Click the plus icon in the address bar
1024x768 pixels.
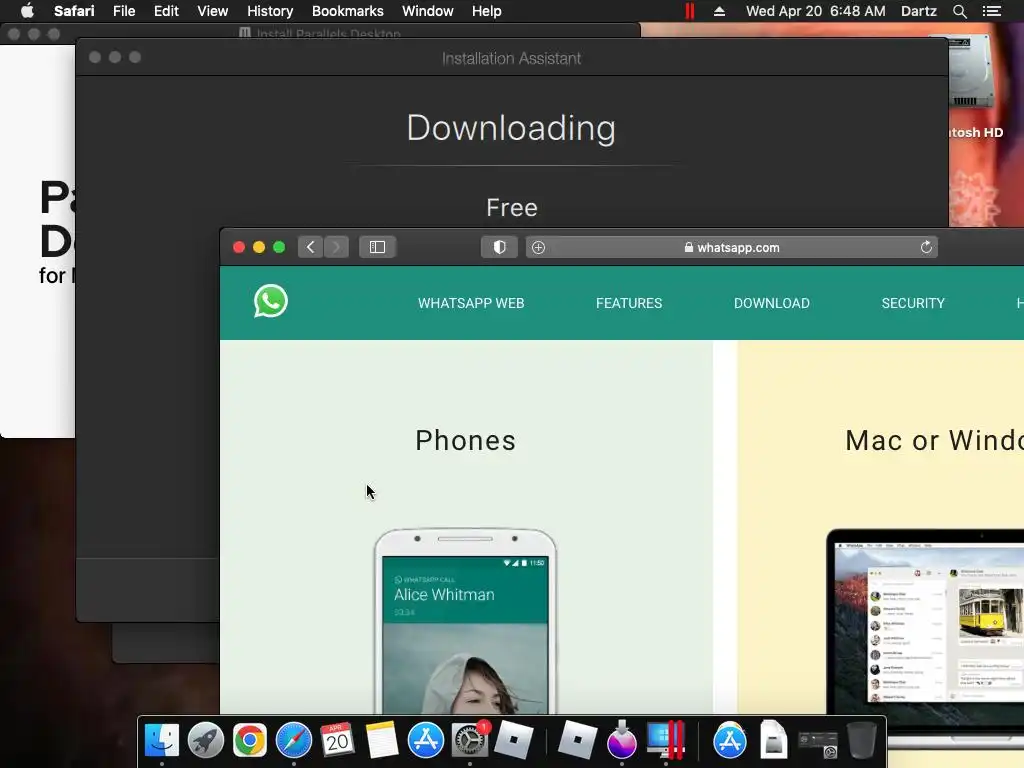tap(538, 248)
